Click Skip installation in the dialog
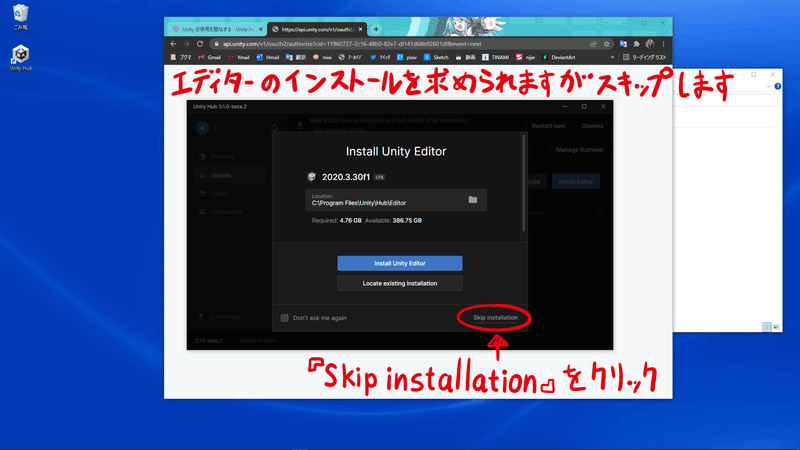Image resolution: width=800 pixels, height=450 pixels. point(495,317)
